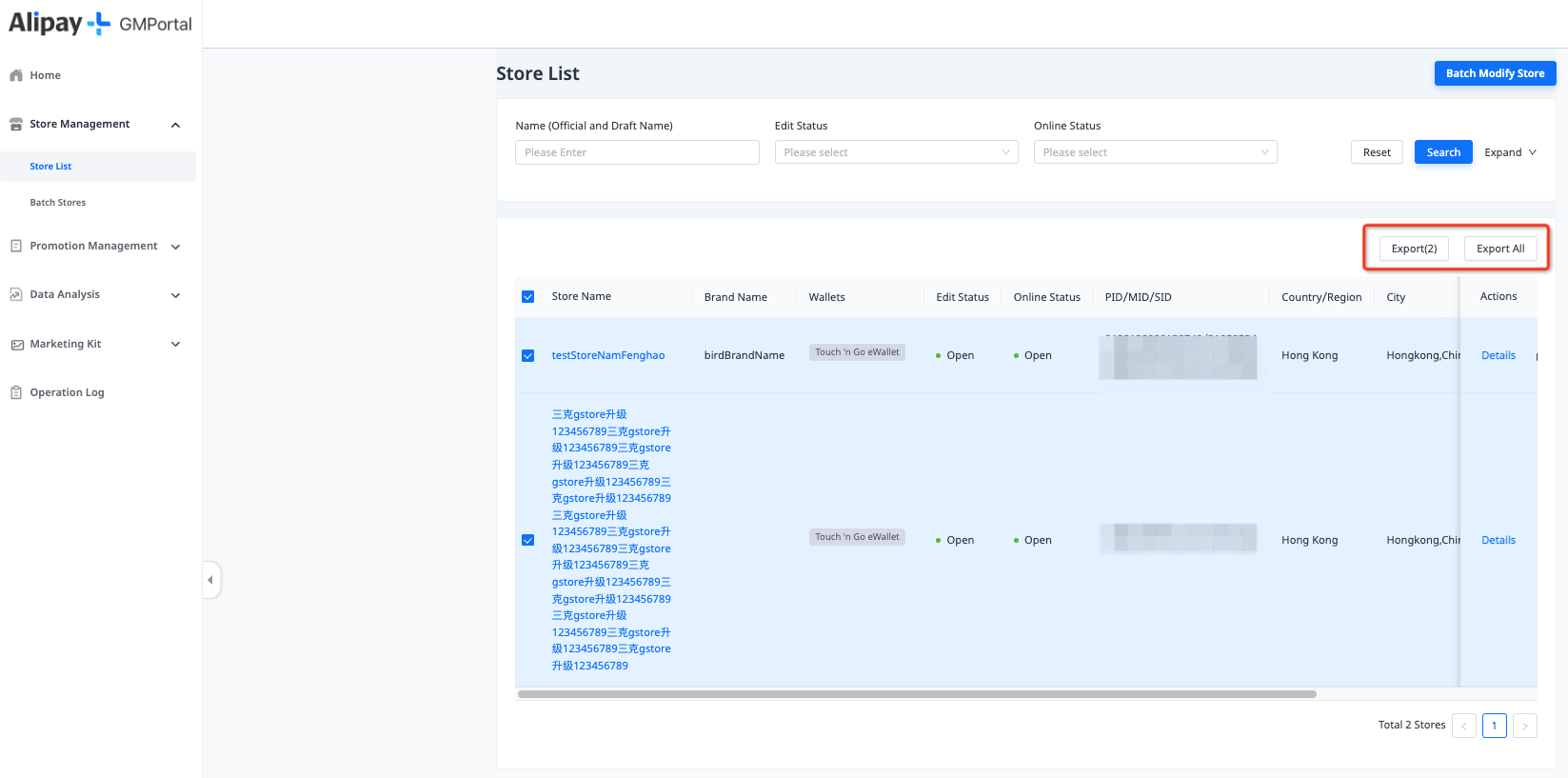Open Batch Stores in the sidebar
This screenshot has height=778, width=1568.
[x=58, y=203]
